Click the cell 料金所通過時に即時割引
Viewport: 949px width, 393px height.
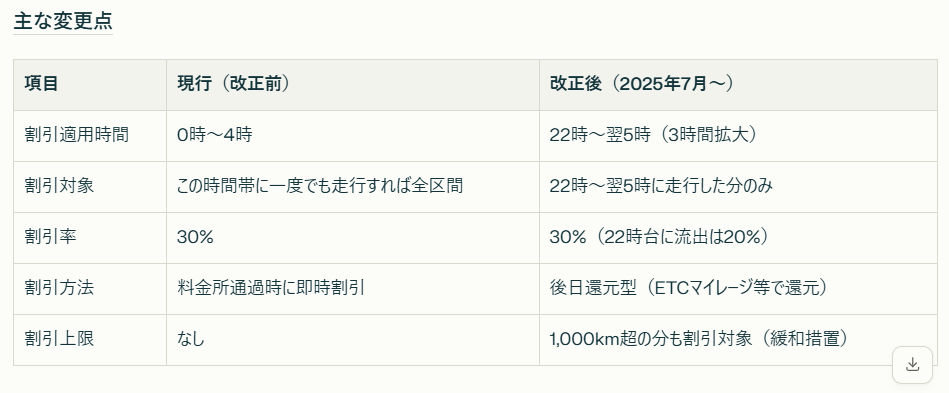click(x=271, y=287)
